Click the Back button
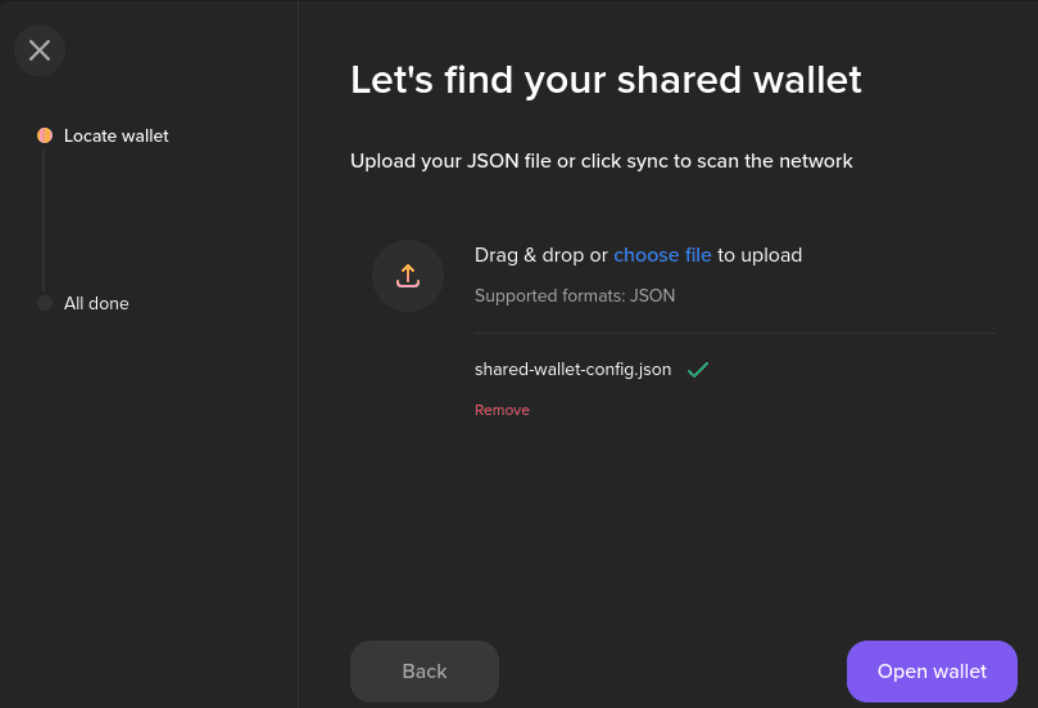1038x708 pixels. 424,671
